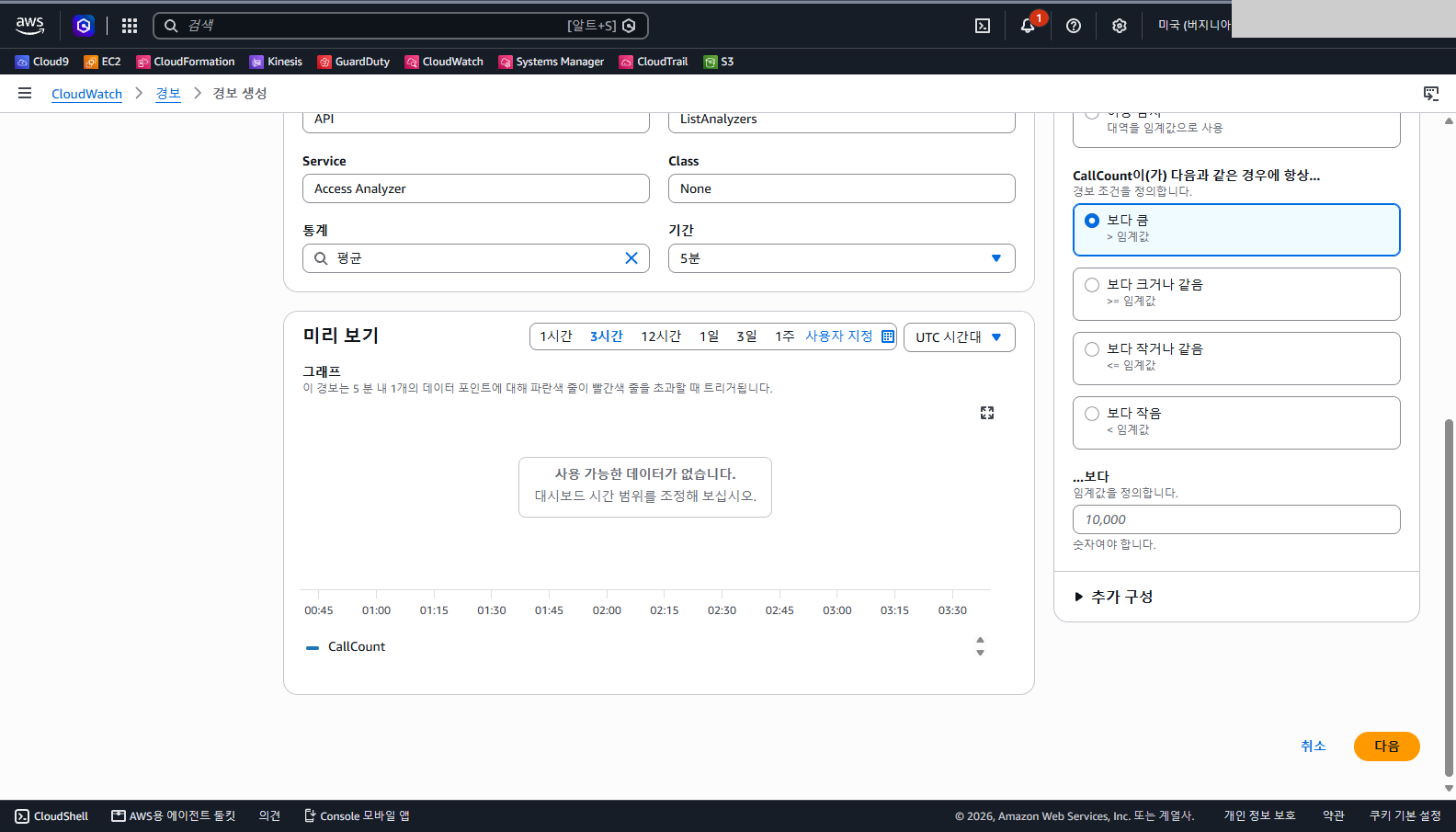Expand the preview graph to fullscreen
1456x832 pixels.
click(987, 413)
